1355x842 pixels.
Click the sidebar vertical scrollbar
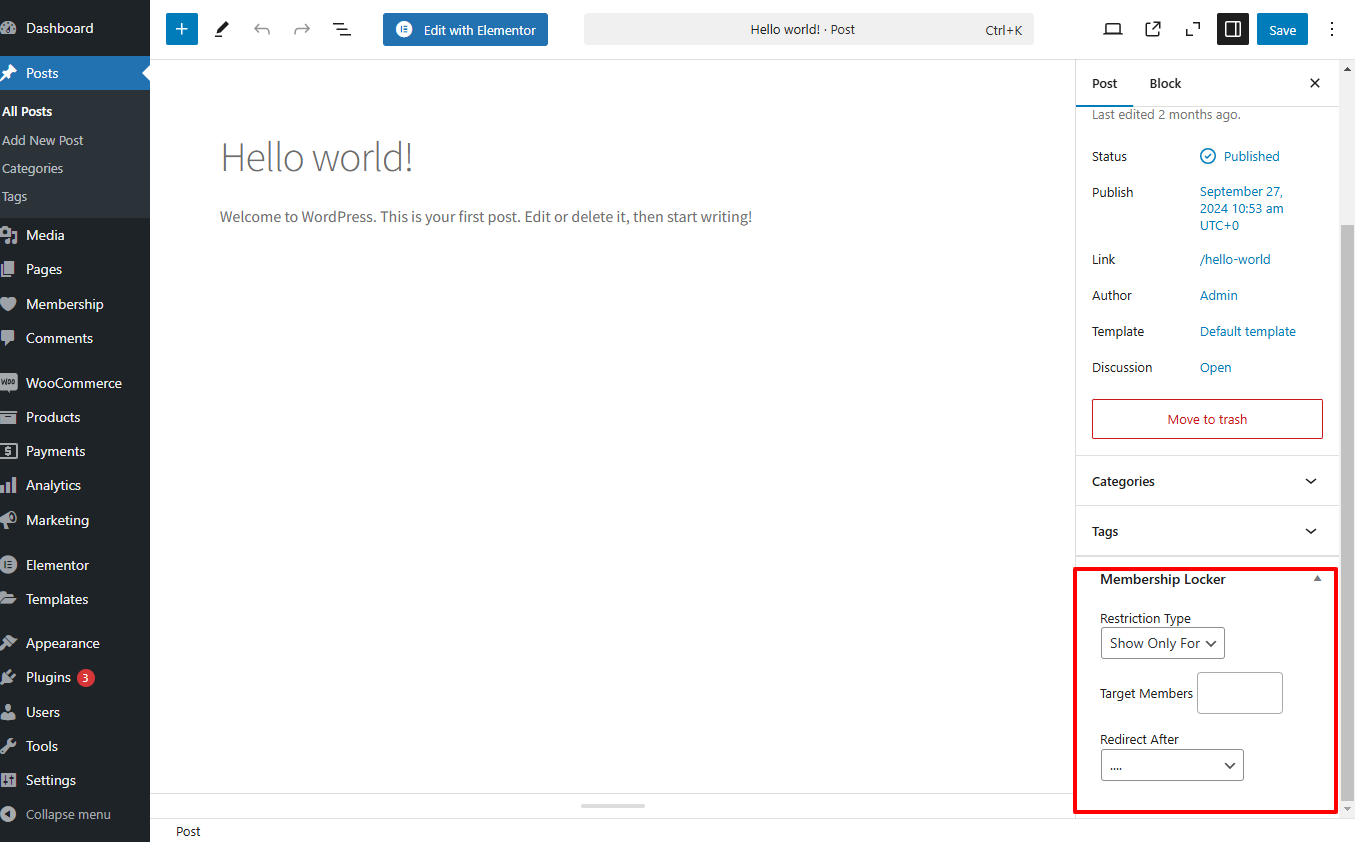click(1346, 500)
